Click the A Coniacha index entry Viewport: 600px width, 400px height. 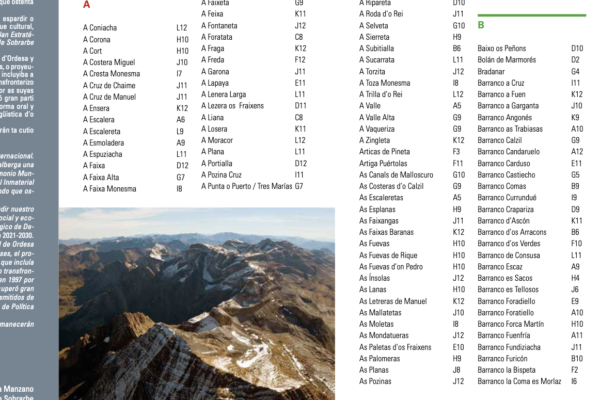(105, 28)
